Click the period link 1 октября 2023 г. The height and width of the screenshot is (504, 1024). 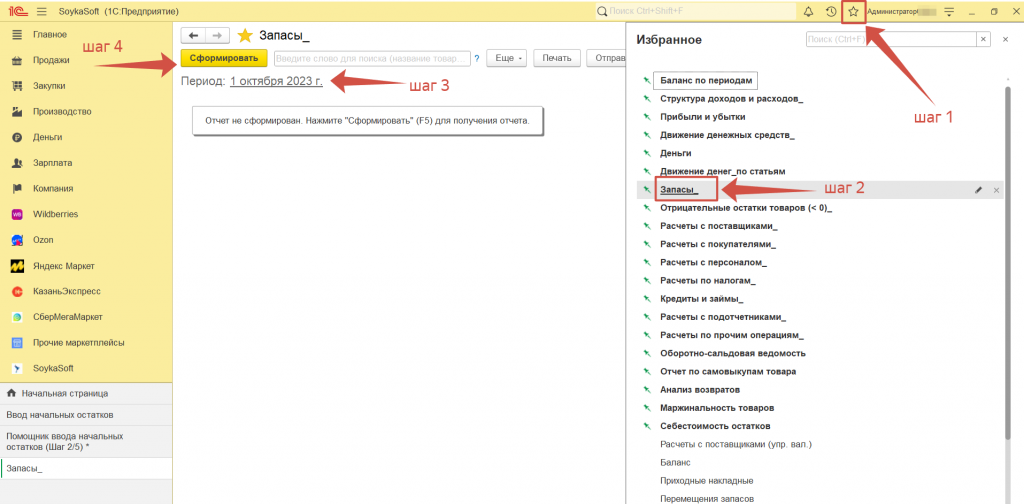(276, 82)
